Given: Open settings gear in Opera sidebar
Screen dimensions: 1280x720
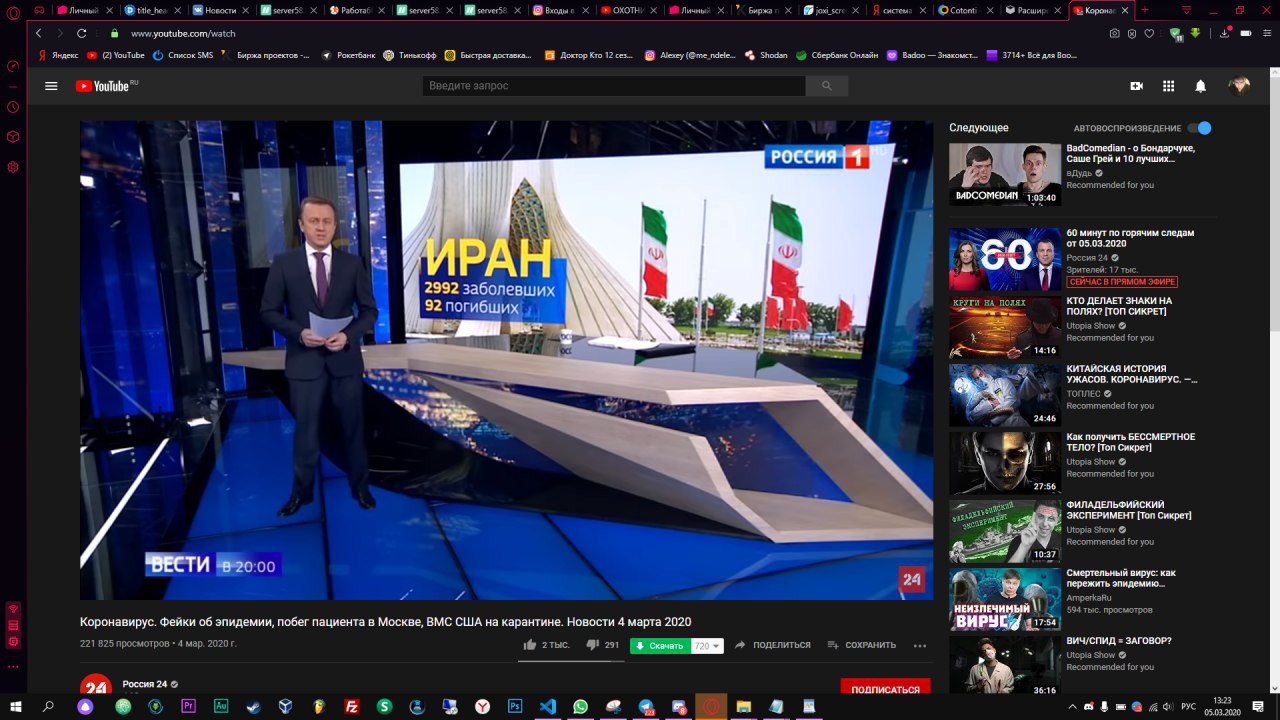Looking at the screenshot, I should [x=13, y=167].
